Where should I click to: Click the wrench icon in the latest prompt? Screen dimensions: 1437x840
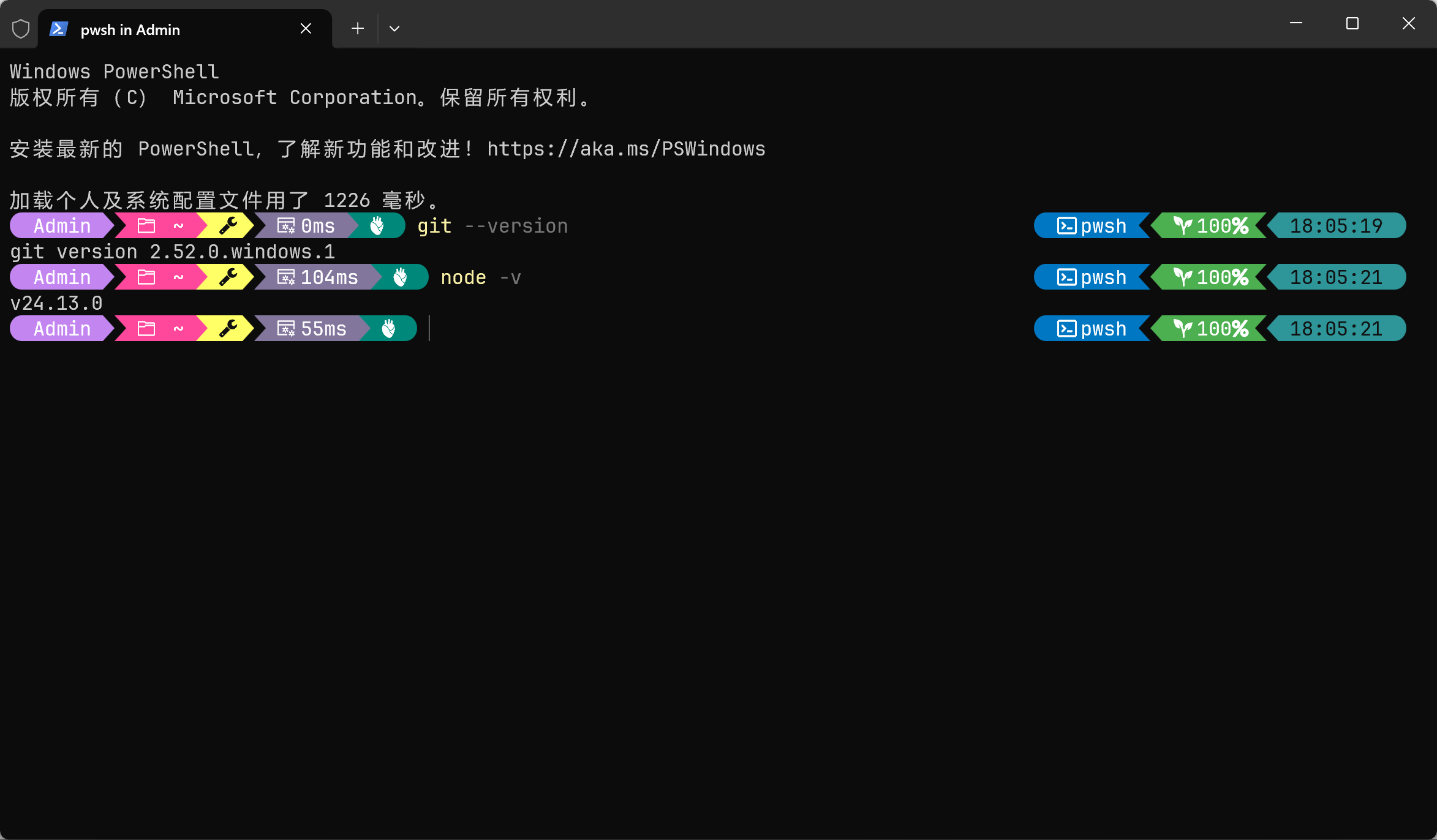pyautogui.click(x=228, y=329)
